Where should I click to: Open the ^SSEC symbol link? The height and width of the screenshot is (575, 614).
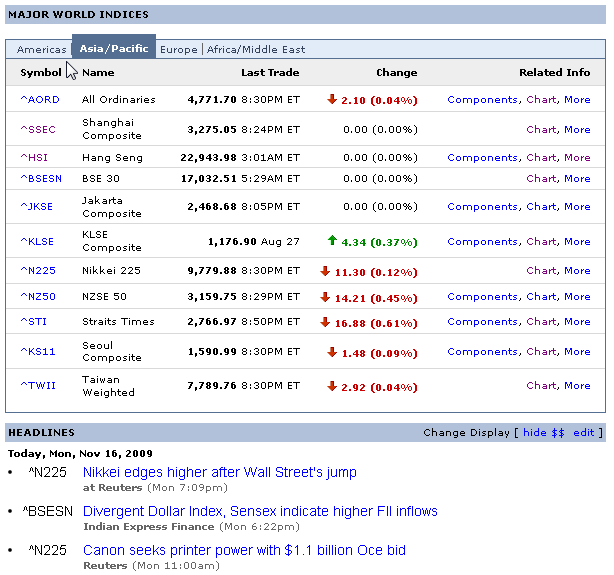point(38,130)
